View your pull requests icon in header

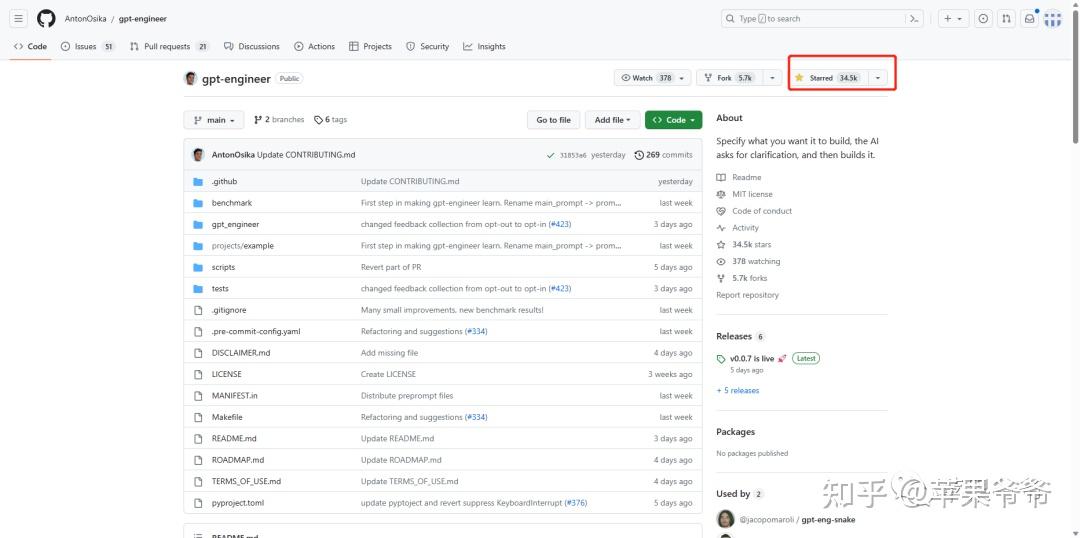pos(1006,19)
